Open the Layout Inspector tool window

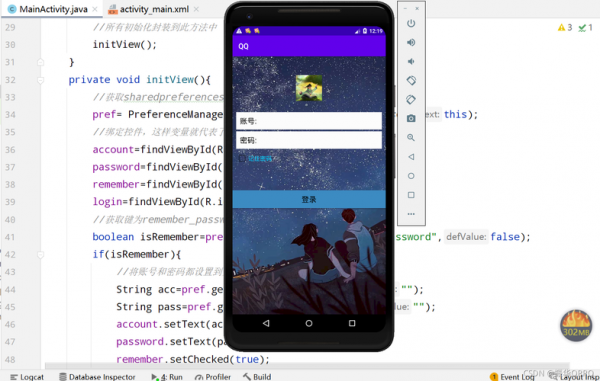click(575, 377)
